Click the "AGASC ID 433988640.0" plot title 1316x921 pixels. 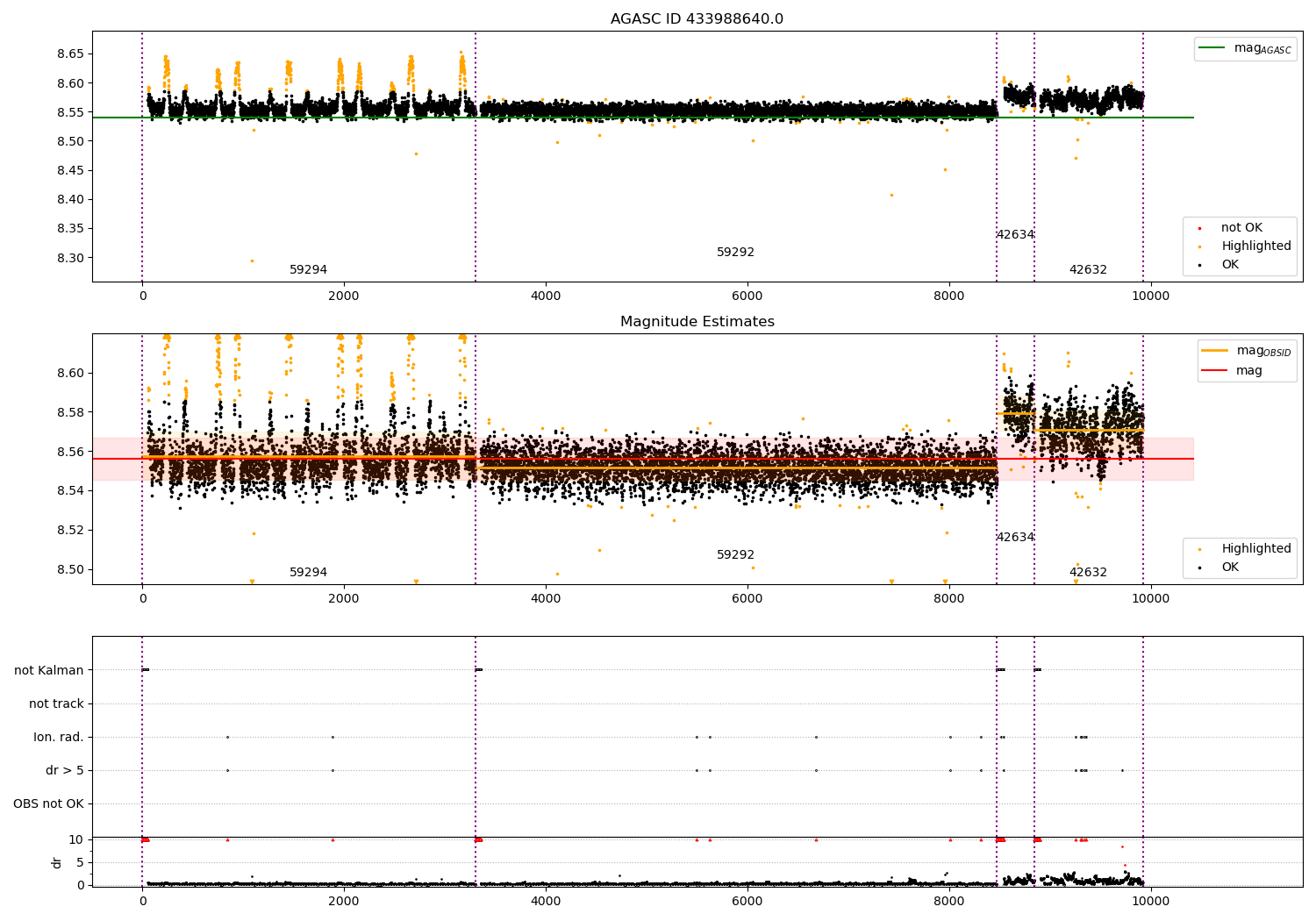[x=697, y=18]
